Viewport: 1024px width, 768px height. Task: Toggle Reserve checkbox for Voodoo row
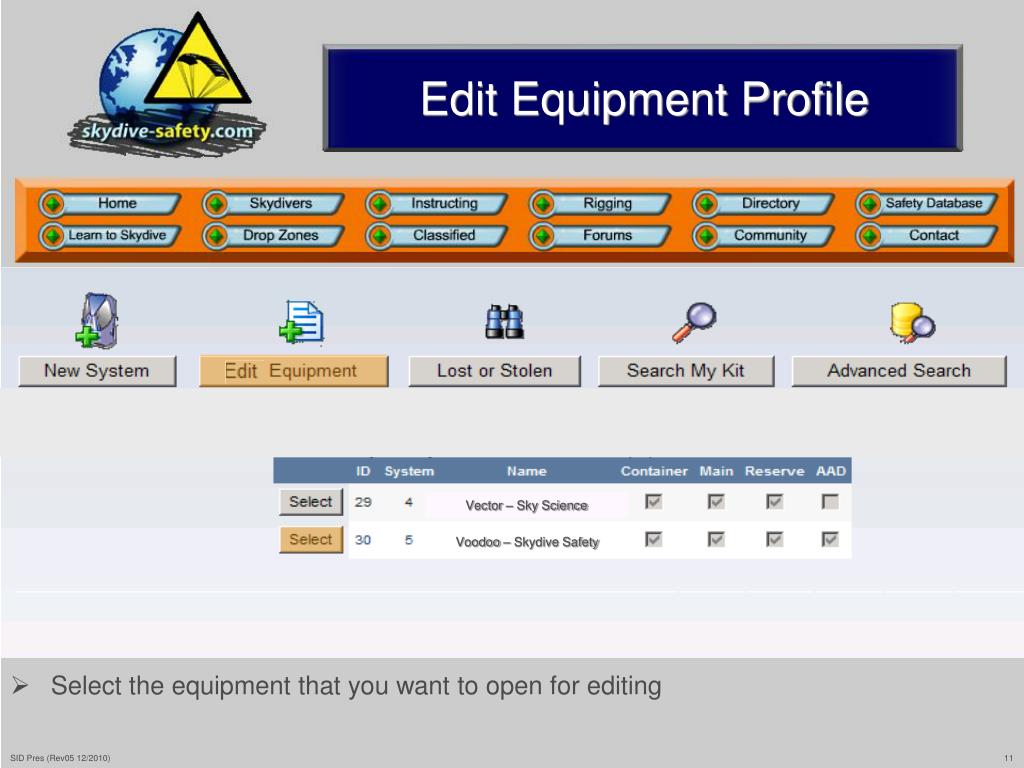click(775, 539)
